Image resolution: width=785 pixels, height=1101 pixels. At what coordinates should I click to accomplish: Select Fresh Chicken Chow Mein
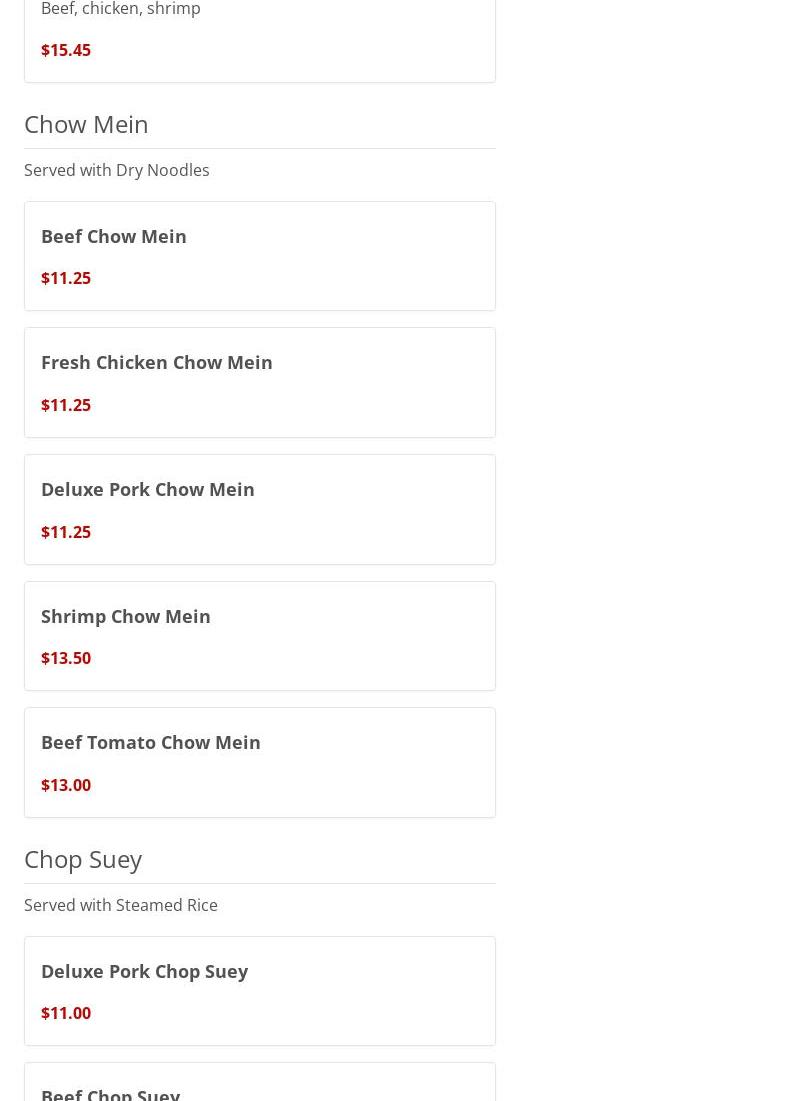pyautogui.click(x=157, y=362)
